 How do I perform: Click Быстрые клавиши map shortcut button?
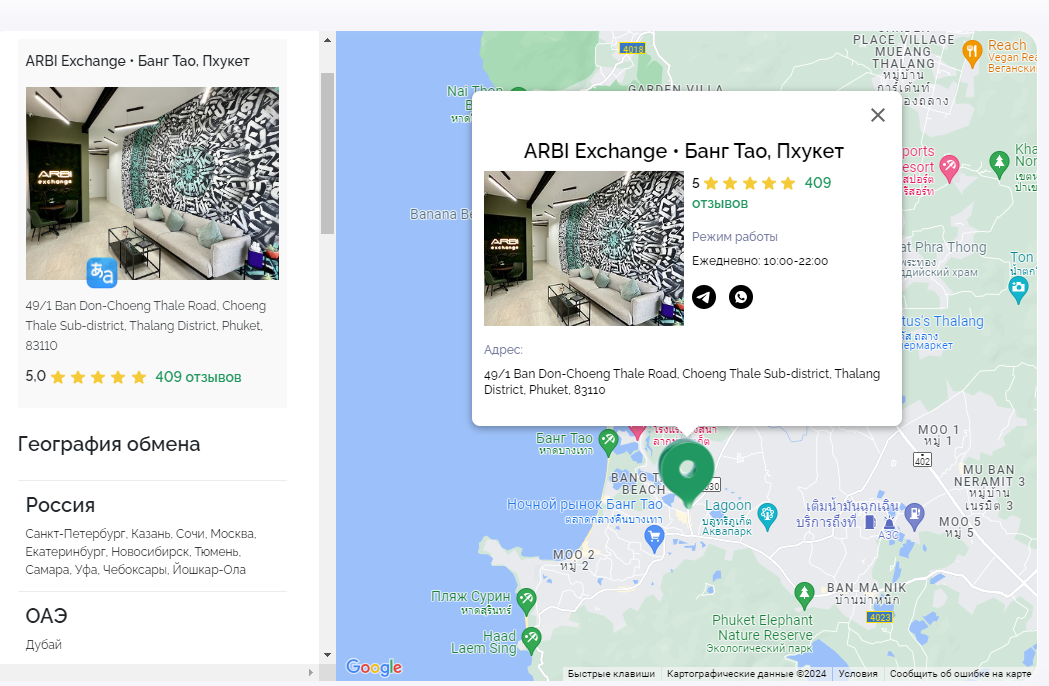611,673
